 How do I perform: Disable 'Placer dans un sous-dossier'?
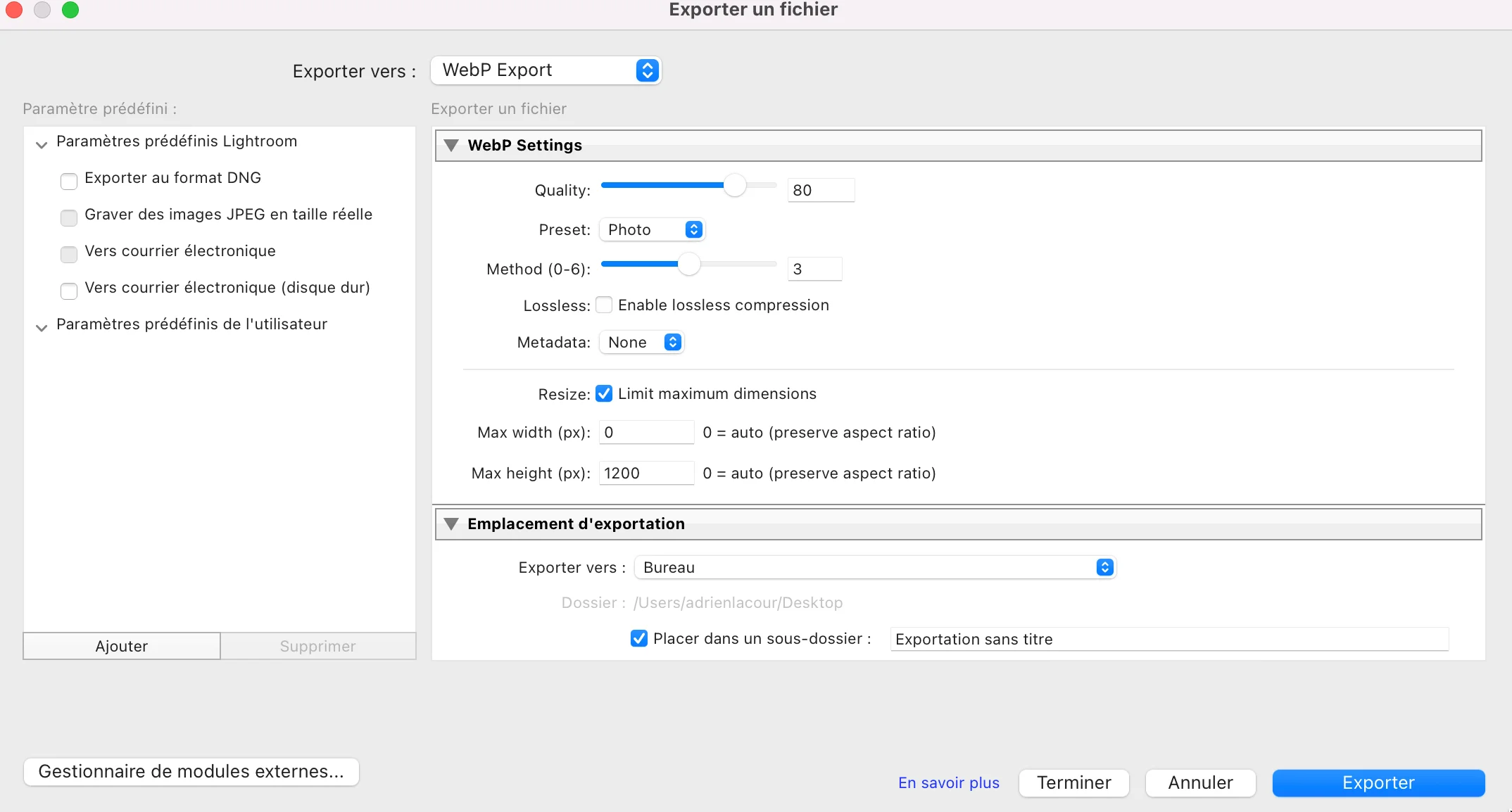(638, 638)
